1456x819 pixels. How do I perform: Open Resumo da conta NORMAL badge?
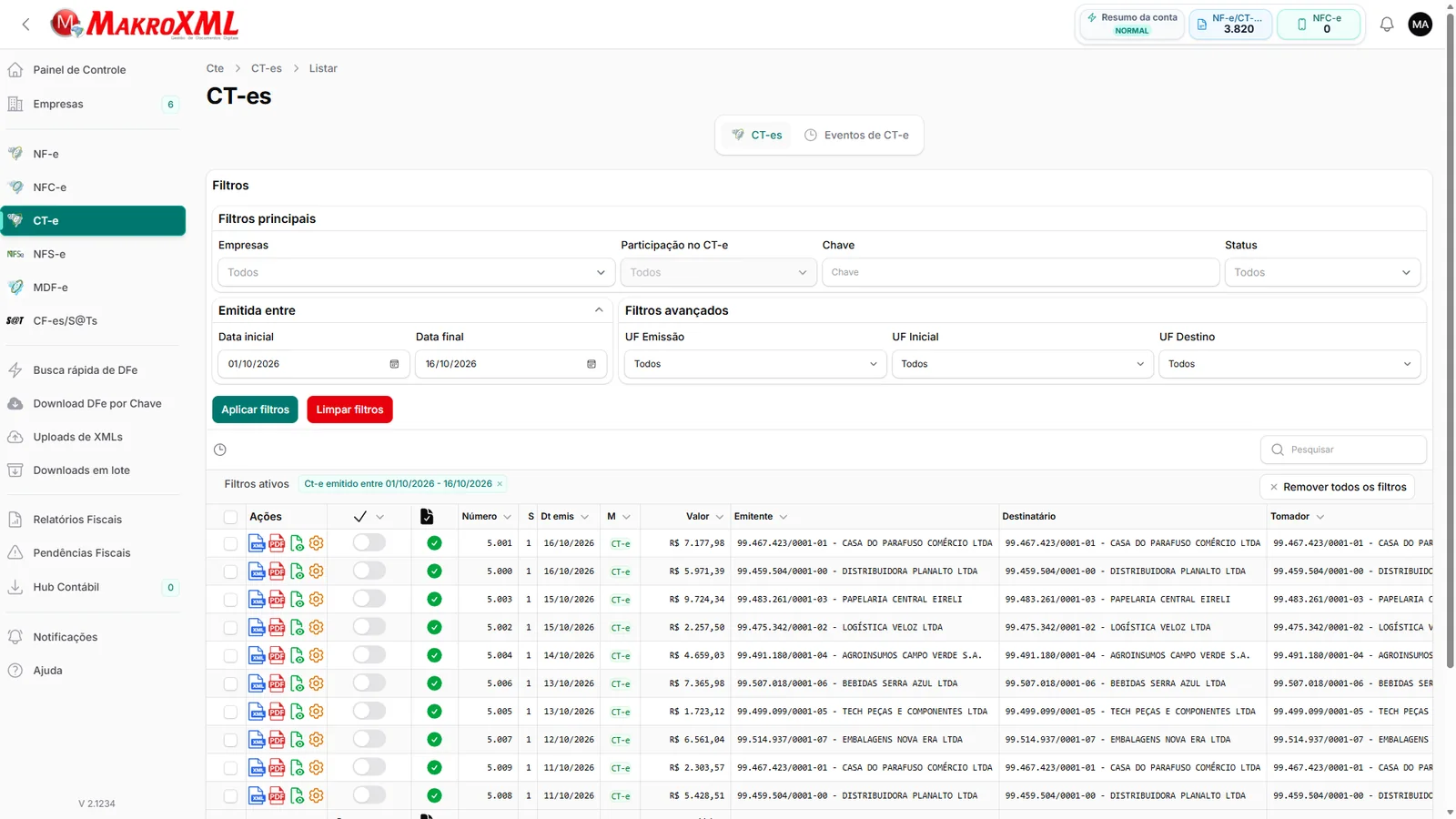pos(1132,24)
